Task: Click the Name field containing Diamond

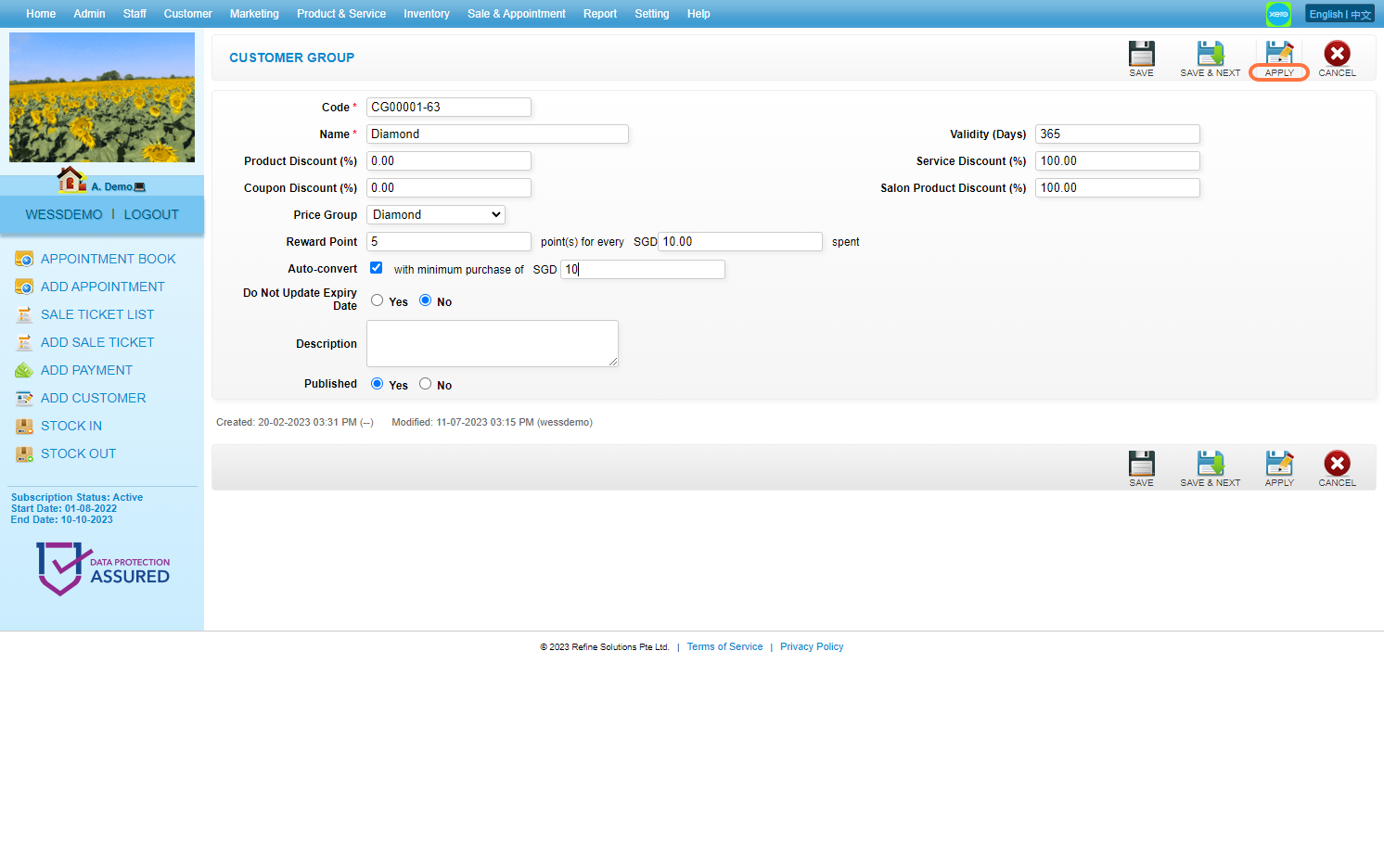Action: tap(497, 134)
